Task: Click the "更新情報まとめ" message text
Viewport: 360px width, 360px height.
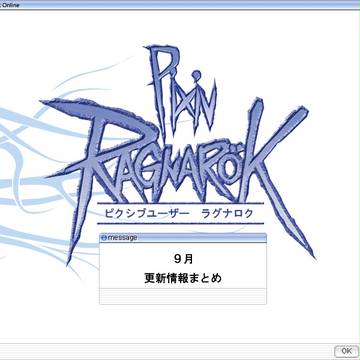Action: (x=183, y=278)
